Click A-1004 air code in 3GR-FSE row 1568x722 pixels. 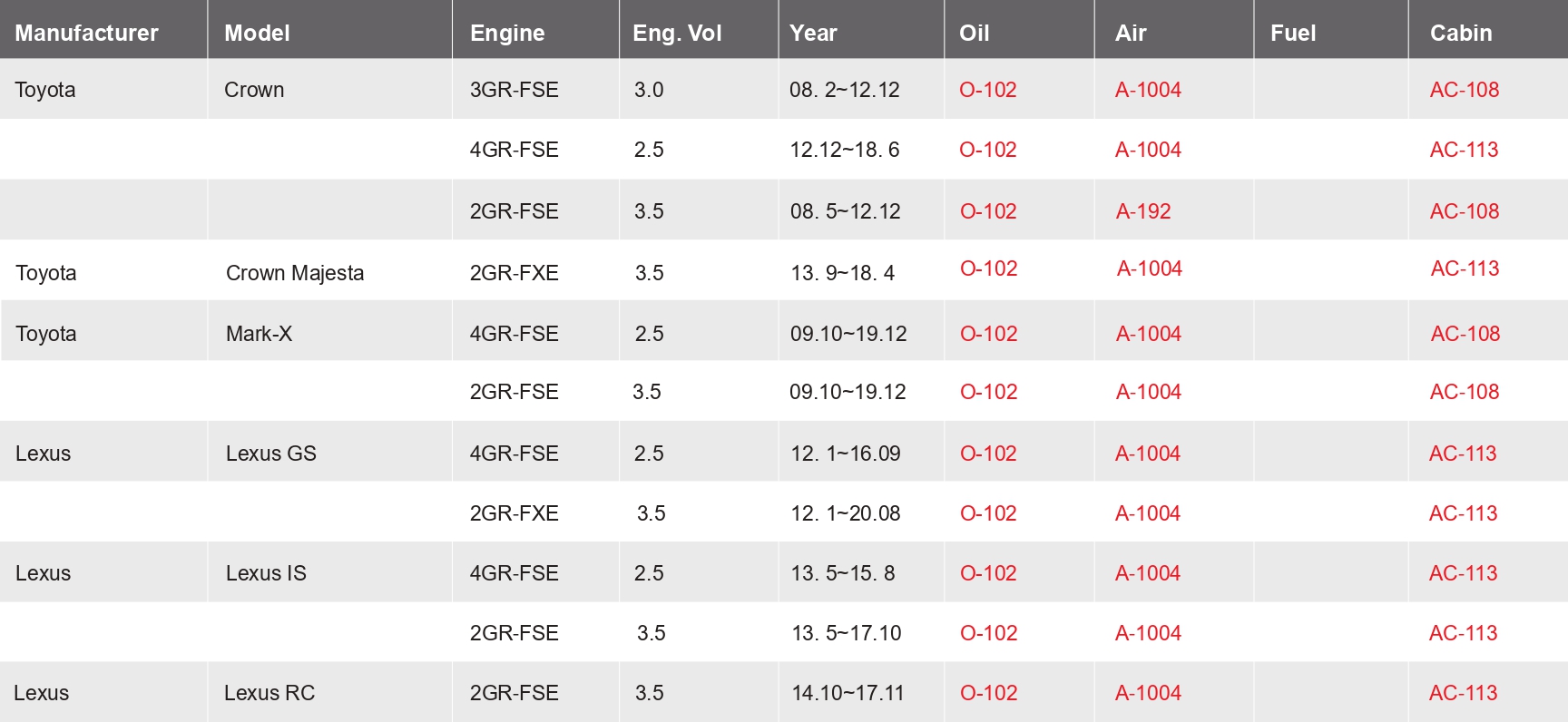[x=1149, y=90]
